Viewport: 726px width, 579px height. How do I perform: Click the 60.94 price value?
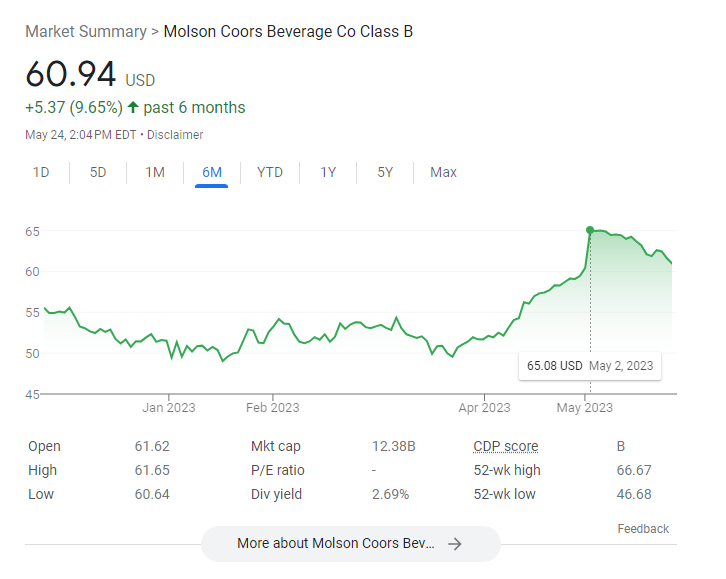[x=70, y=74]
